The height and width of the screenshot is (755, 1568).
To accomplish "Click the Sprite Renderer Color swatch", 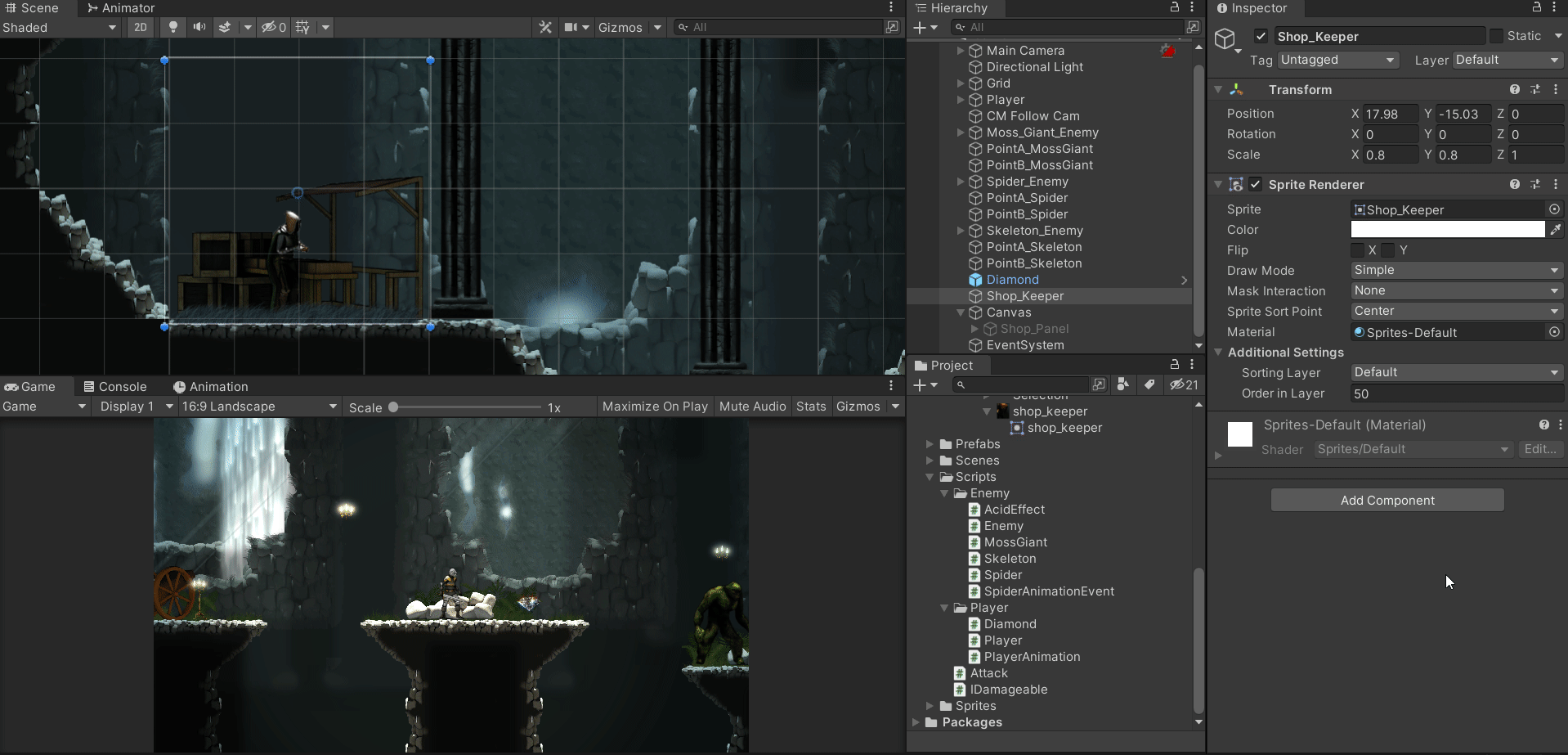I will (x=1448, y=230).
